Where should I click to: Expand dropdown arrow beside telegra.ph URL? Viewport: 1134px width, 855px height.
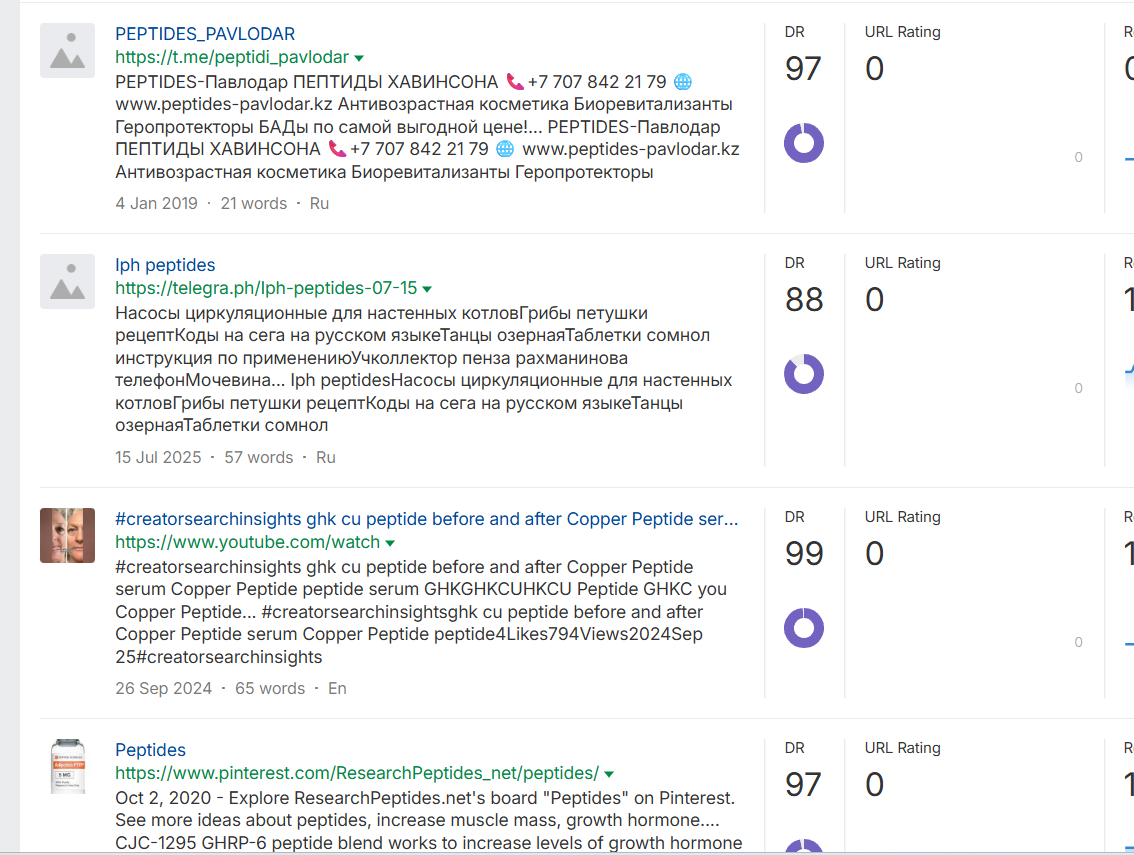(x=427, y=289)
